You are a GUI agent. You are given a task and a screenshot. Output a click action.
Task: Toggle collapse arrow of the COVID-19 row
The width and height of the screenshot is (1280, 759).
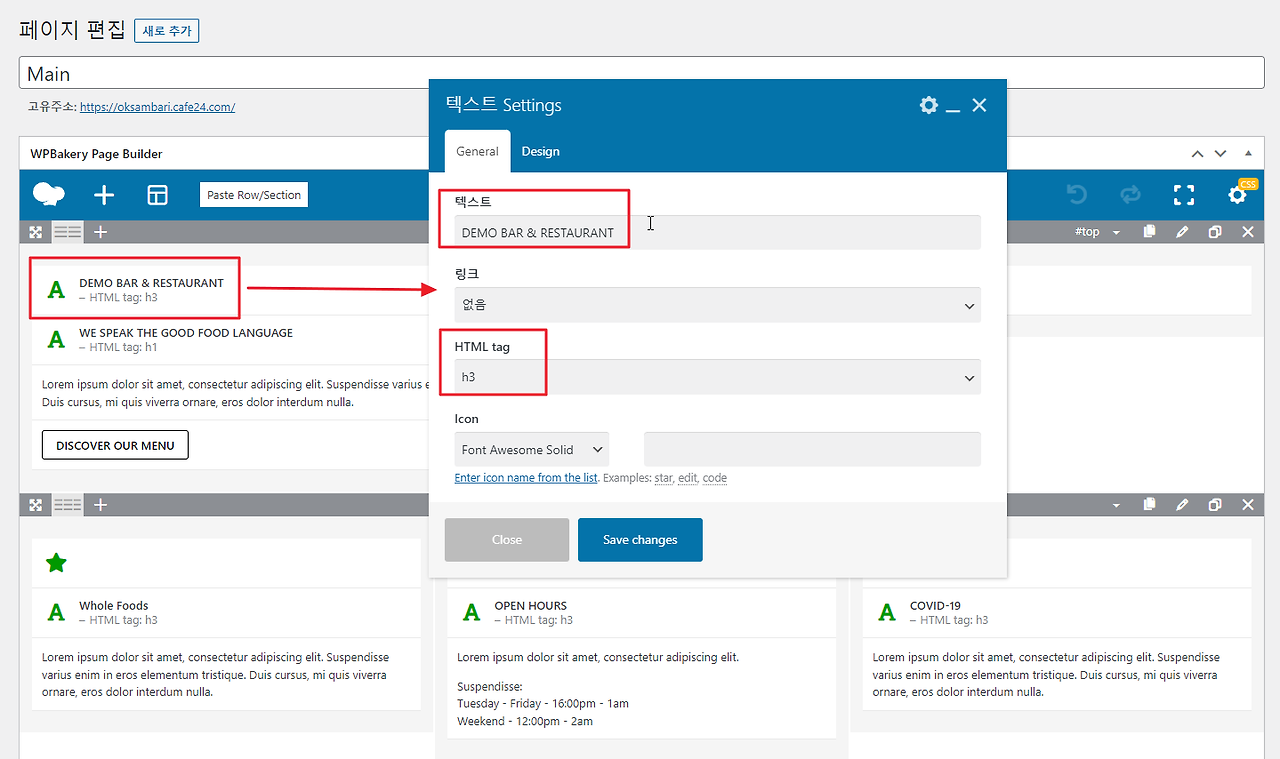pos(1117,505)
